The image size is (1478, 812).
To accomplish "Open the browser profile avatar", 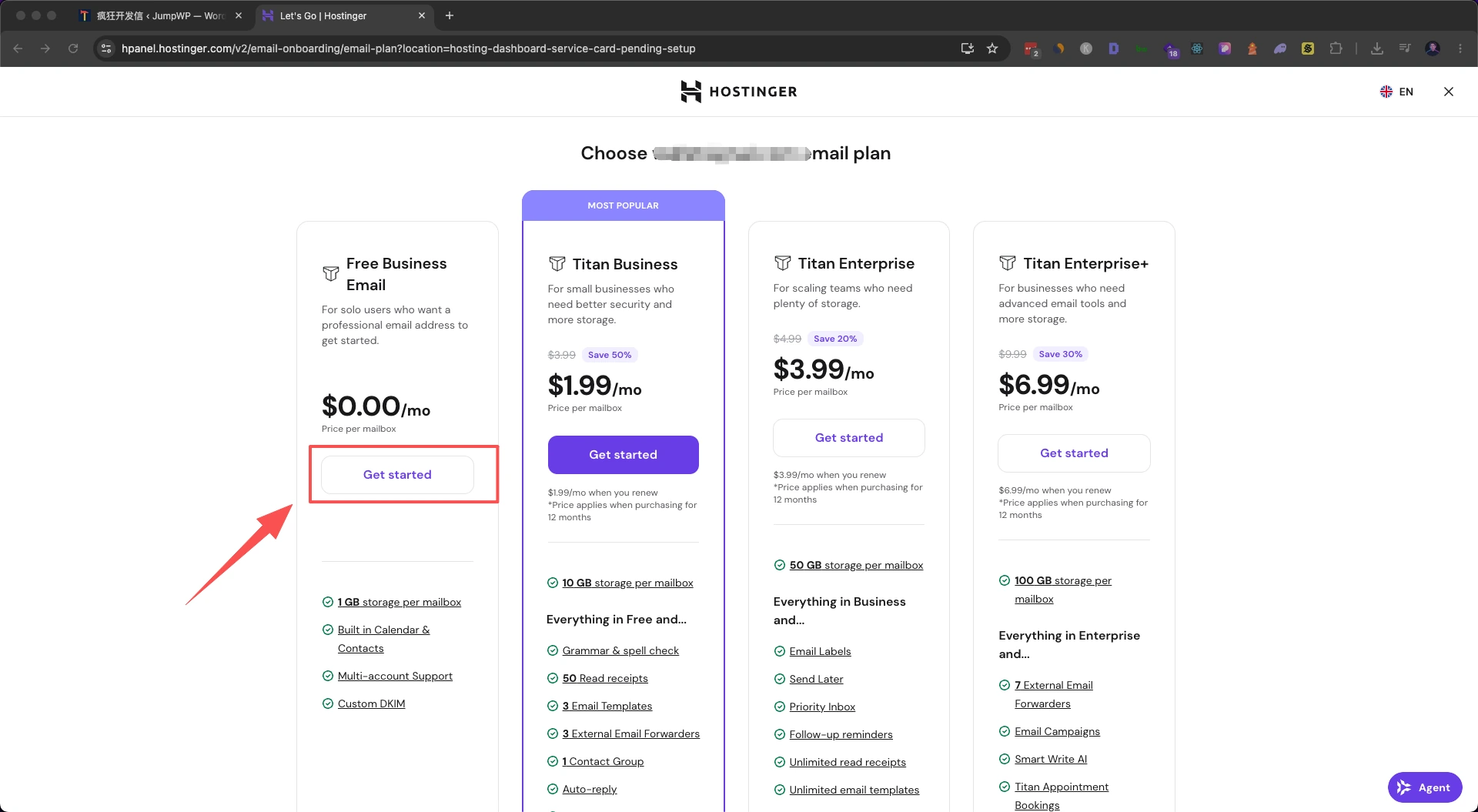I will [x=1433, y=48].
